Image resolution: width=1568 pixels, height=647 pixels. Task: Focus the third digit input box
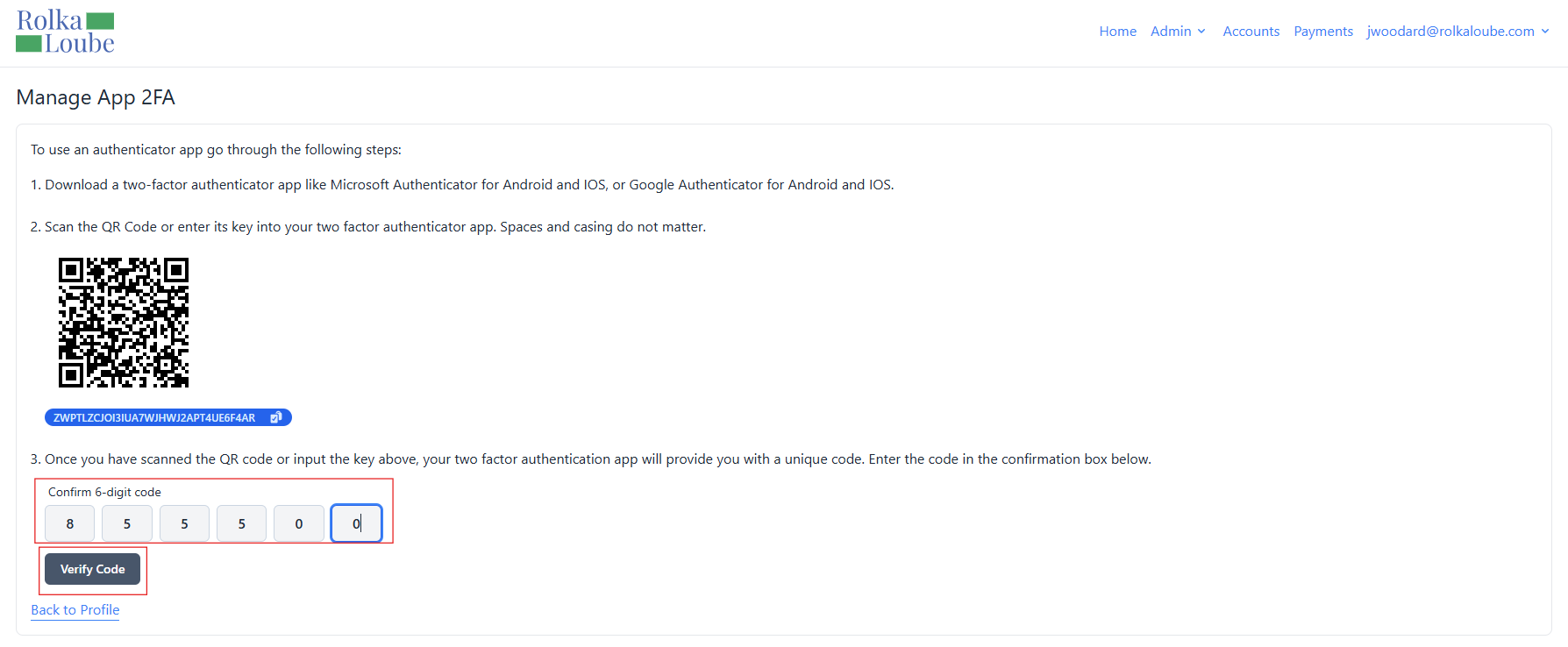click(184, 523)
